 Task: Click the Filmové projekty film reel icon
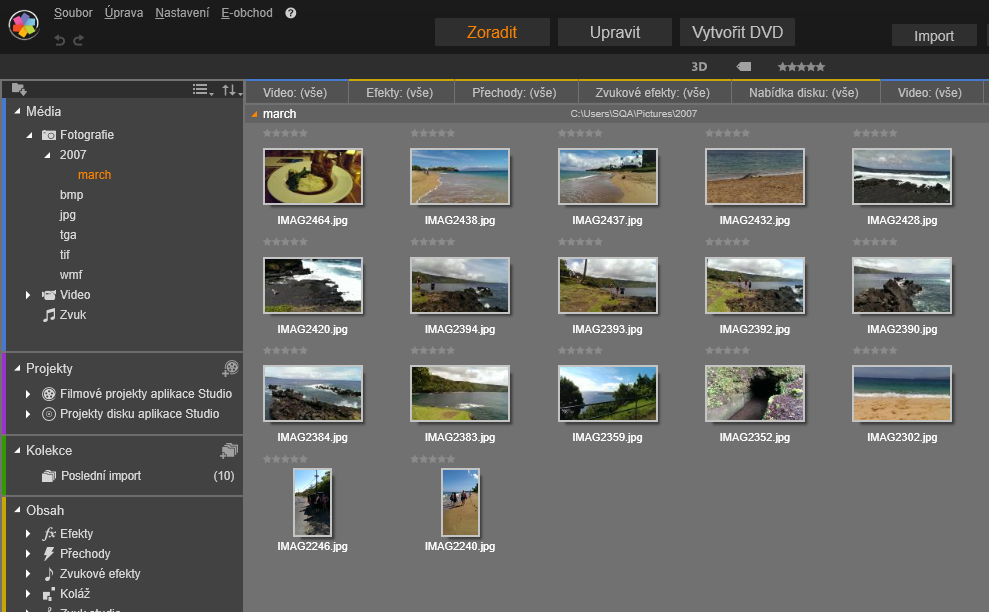[x=49, y=394]
